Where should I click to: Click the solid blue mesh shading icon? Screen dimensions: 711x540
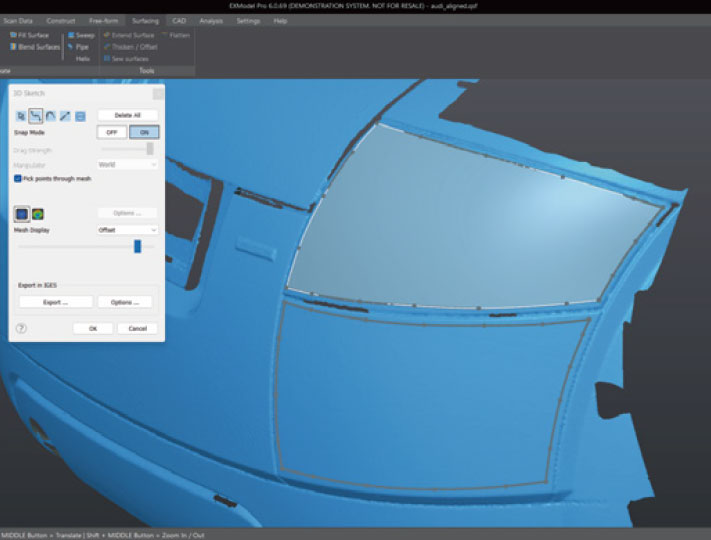point(21,214)
